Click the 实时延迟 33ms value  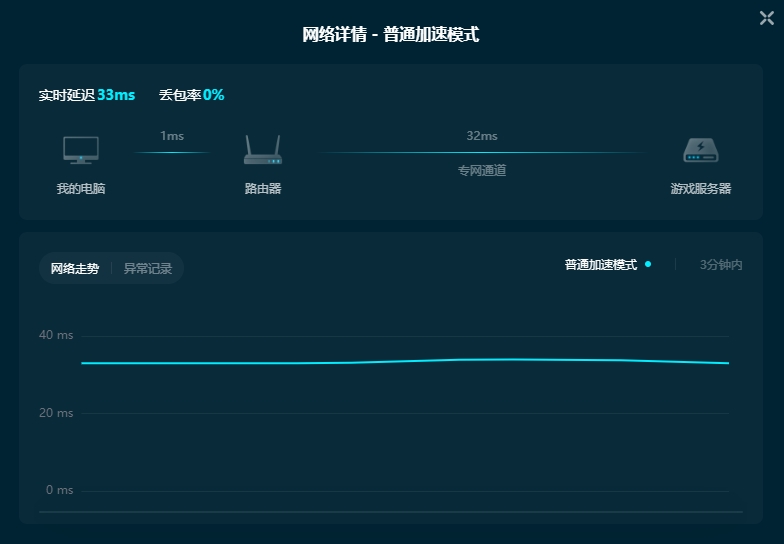116,95
